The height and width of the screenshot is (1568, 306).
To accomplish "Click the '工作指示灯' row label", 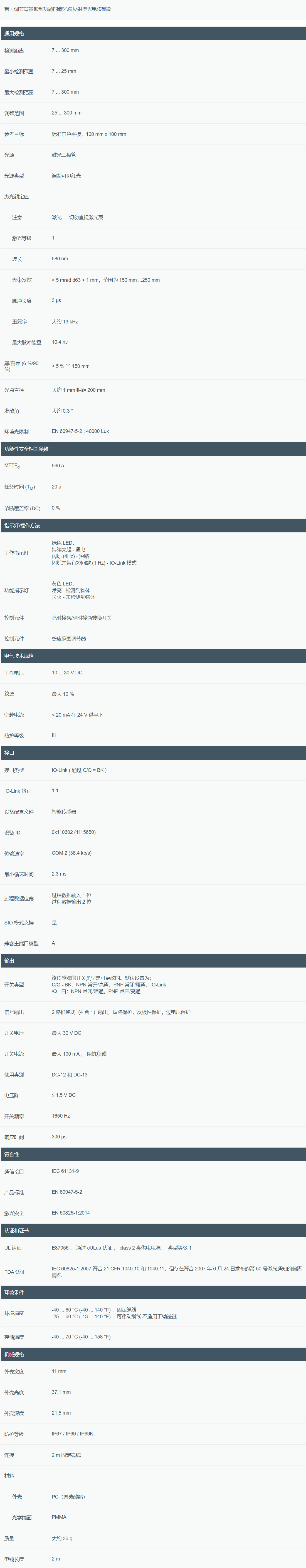I will pos(16,553).
